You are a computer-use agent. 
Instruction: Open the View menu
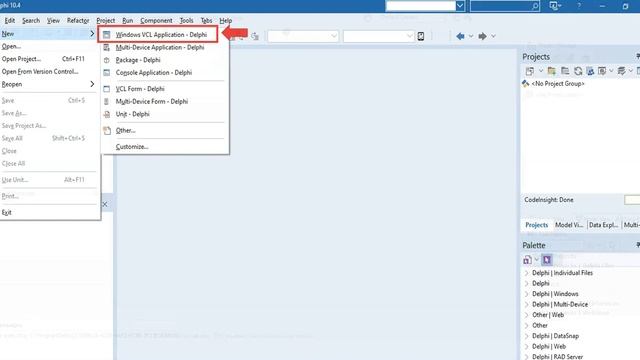click(53, 20)
